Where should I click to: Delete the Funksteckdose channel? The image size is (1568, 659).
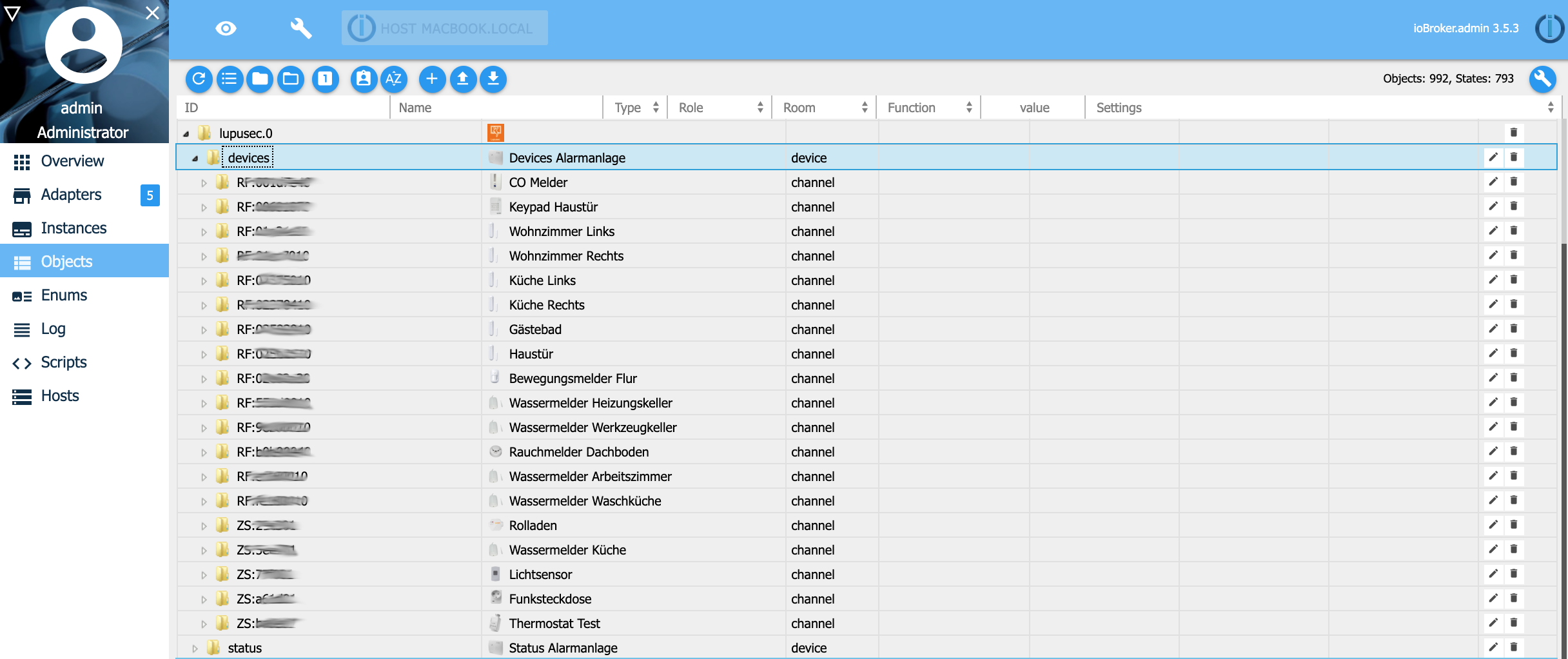[x=1514, y=598]
